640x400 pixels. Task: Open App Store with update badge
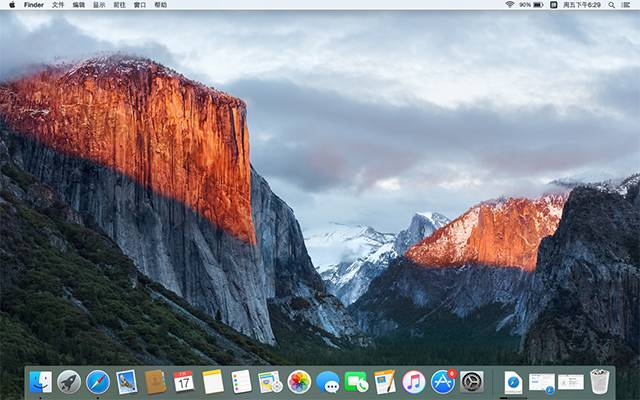(443, 381)
